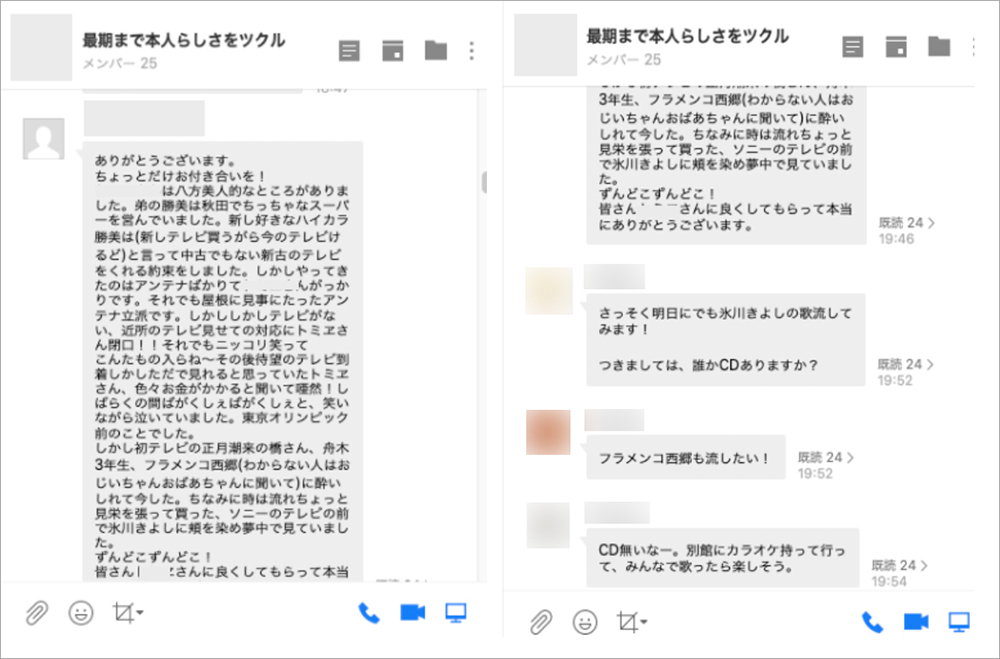Image resolution: width=1000 pixels, height=659 pixels.
Task: Open the three-dot more menu in left header
Action: [x=472, y=51]
